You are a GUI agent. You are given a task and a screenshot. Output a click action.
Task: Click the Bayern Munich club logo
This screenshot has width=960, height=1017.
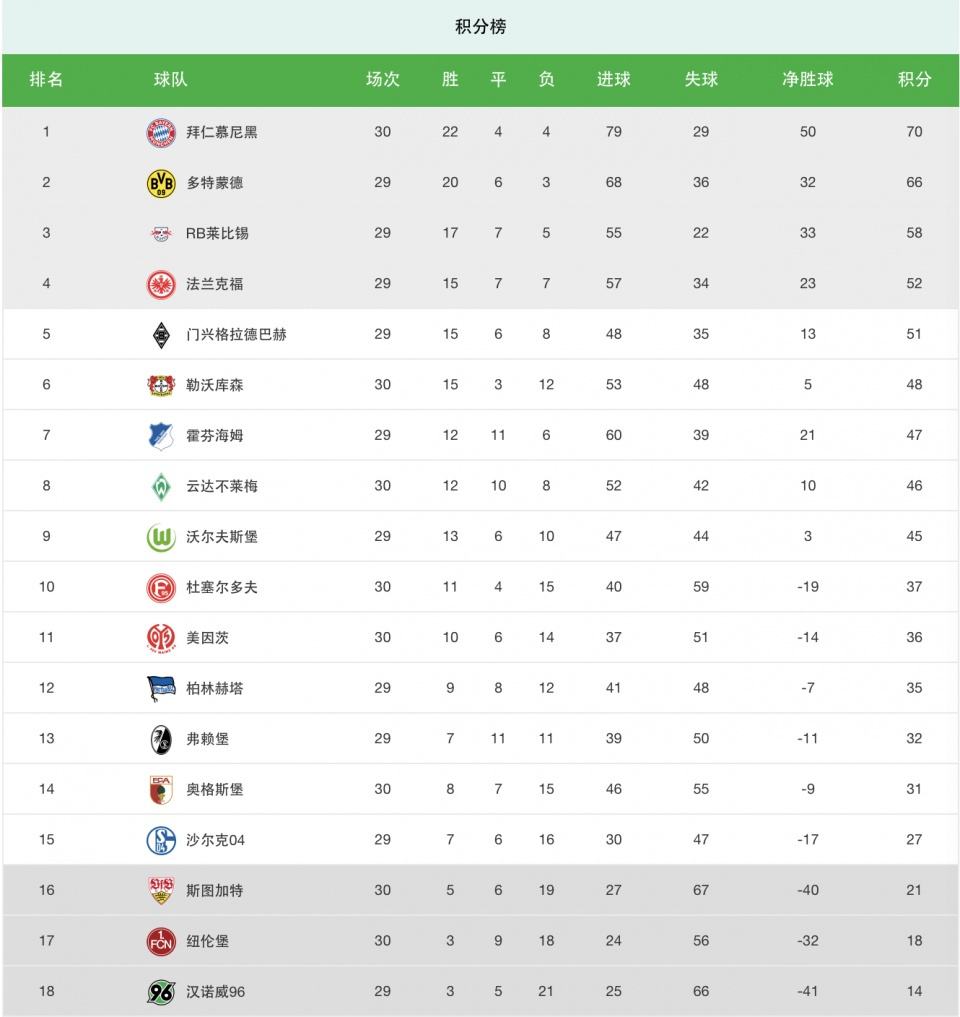[x=161, y=132]
